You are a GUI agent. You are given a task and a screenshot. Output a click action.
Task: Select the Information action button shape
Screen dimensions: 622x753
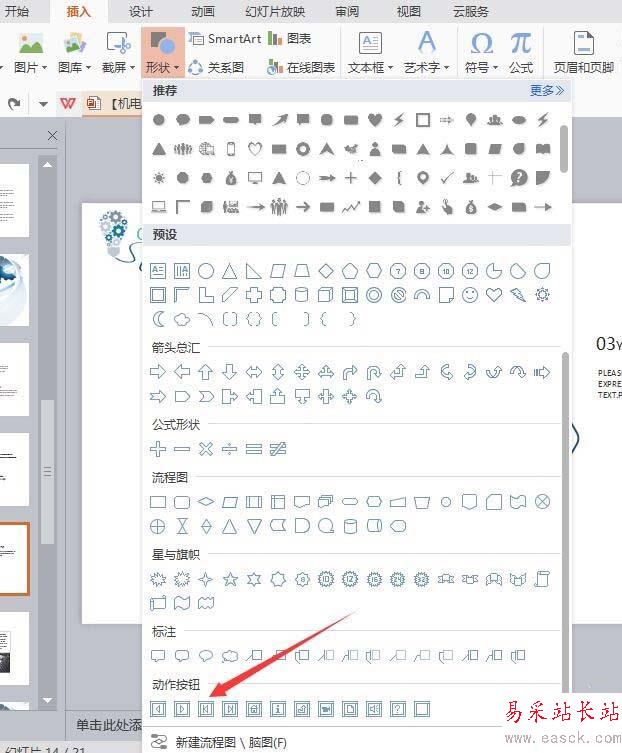pos(278,709)
